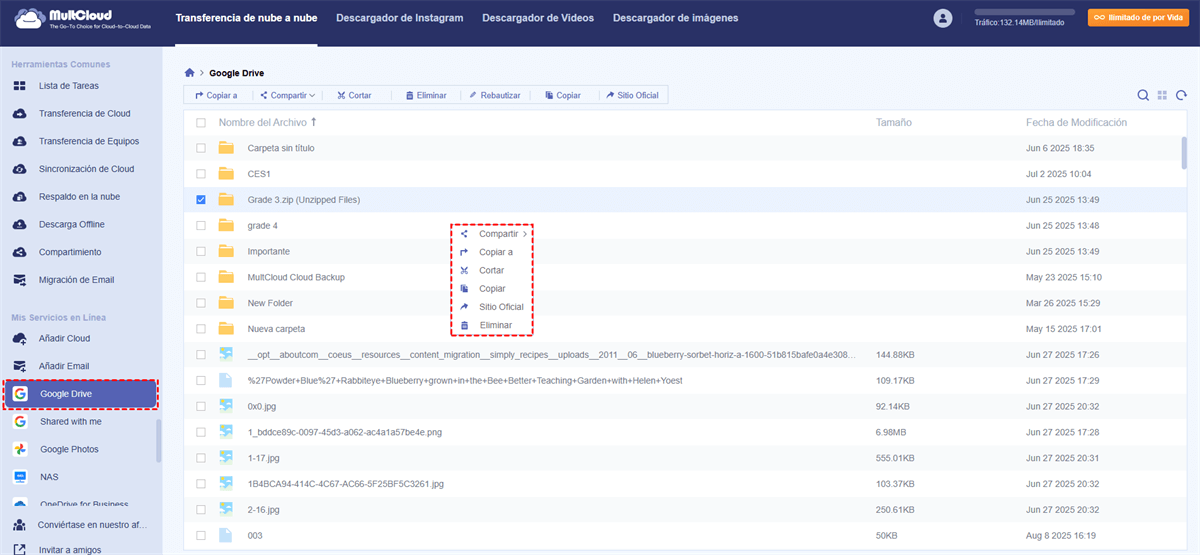This screenshot has height=555, width=1200.
Task: Click Copiar a in the toolbar
Action: (216, 95)
